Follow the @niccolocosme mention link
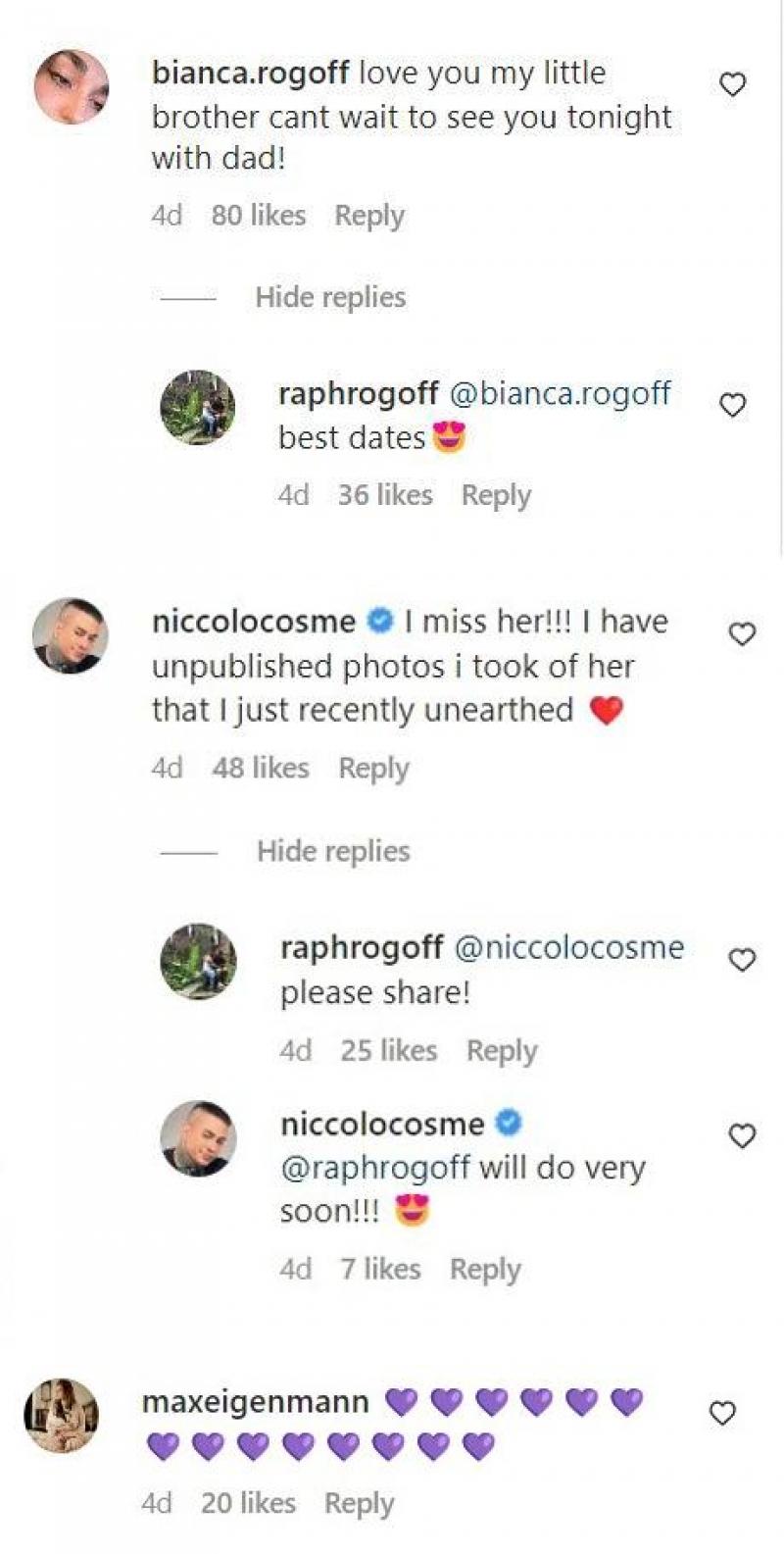 tap(569, 947)
